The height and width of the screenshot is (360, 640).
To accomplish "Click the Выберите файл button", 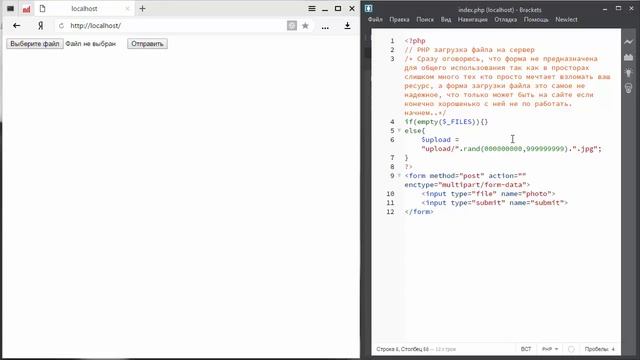I will [x=35, y=44].
